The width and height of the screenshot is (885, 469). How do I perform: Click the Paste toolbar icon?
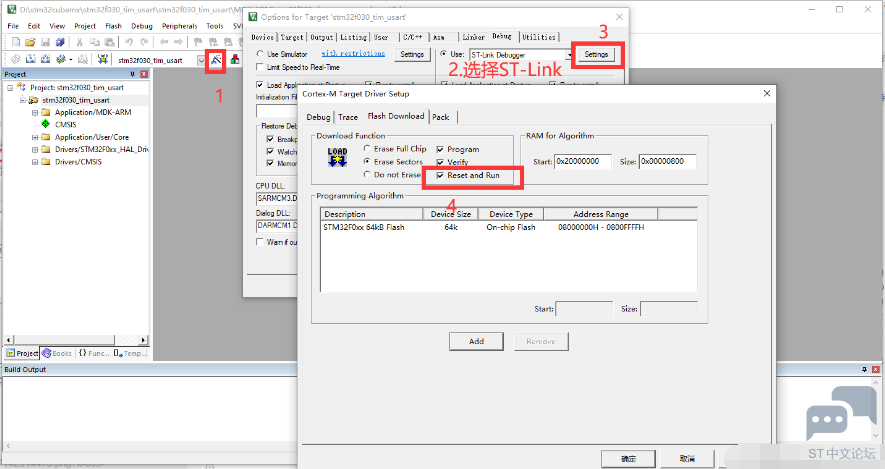[109, 42]
